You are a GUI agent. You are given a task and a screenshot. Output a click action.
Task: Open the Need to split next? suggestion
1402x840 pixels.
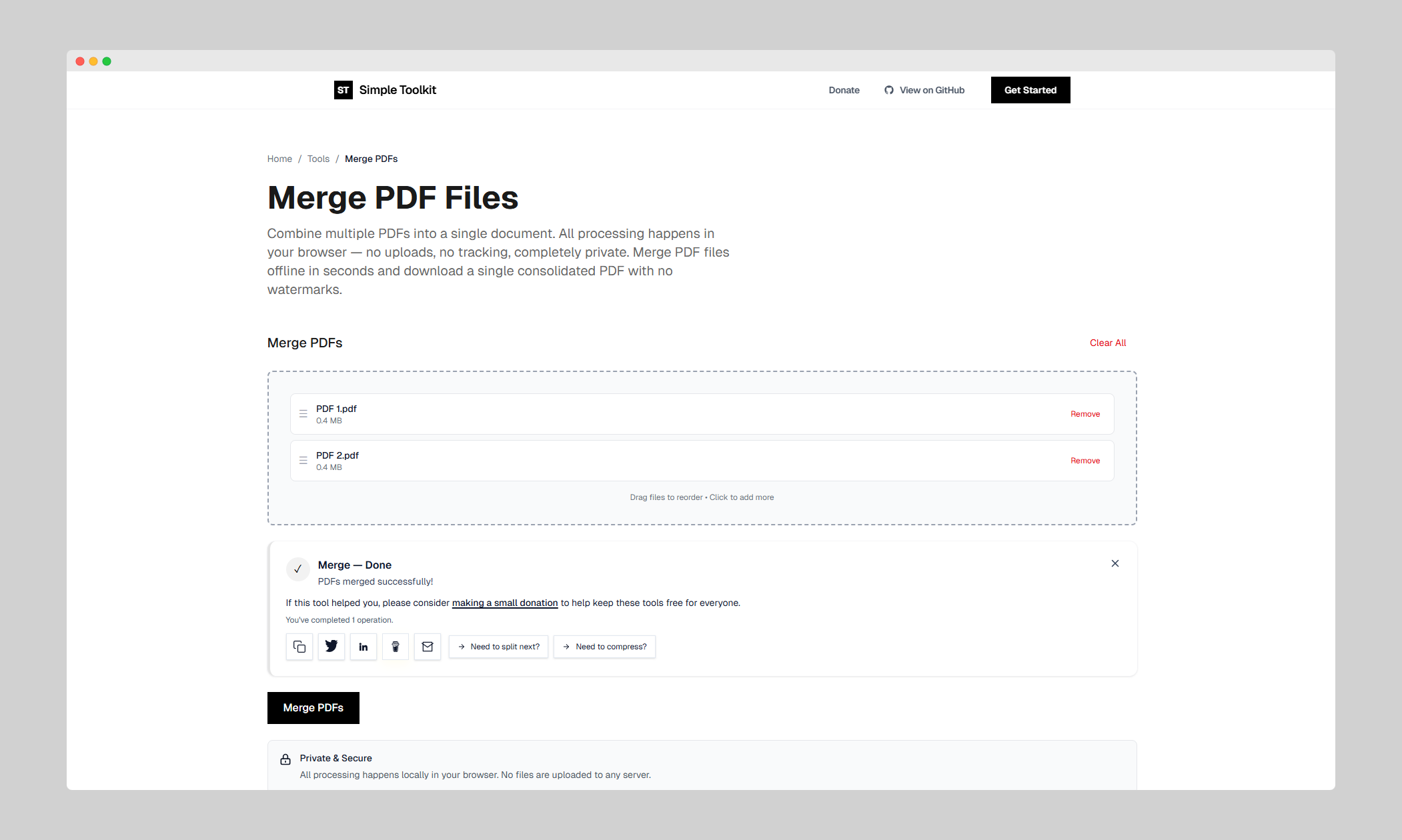point(498,647)
